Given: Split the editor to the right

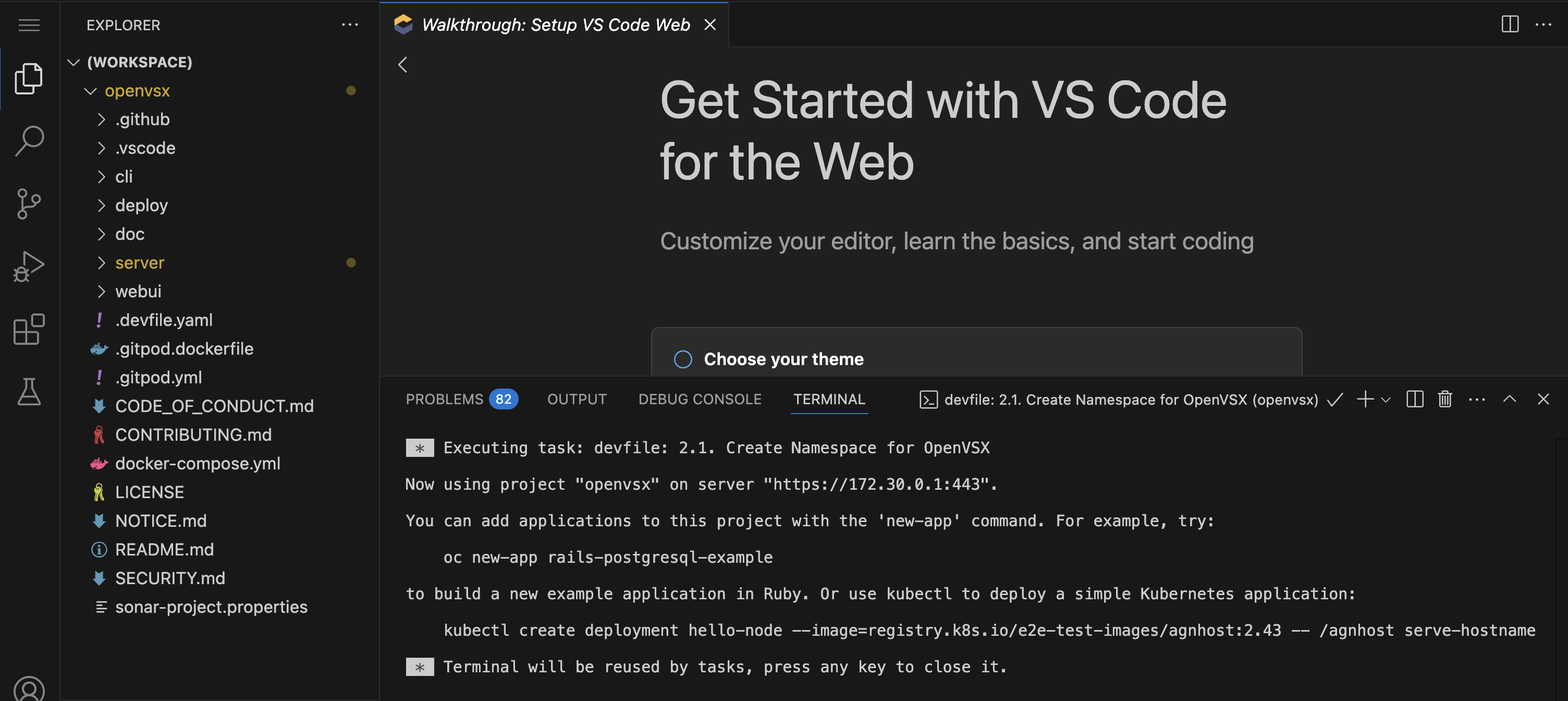Looking at the screenshot, I should coord(1510,25).
